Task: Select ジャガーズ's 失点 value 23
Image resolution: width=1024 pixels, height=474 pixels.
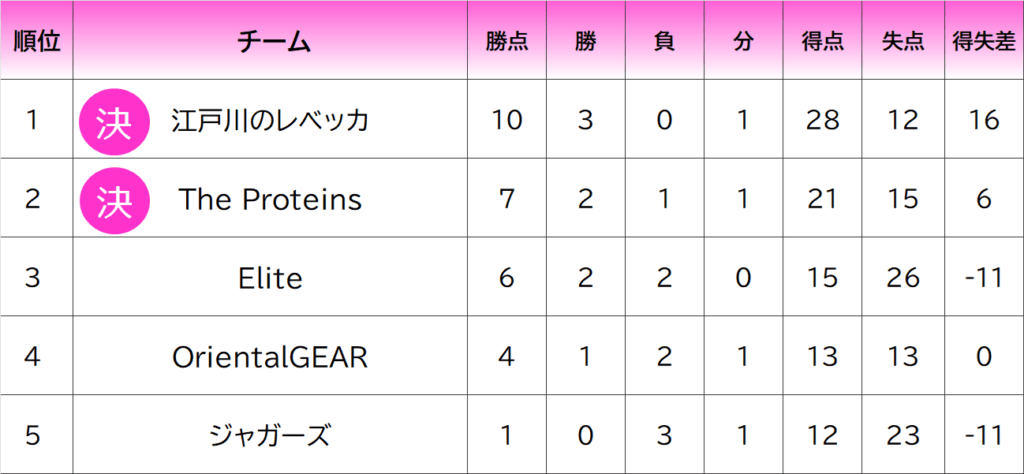Action: click(902, 436)
